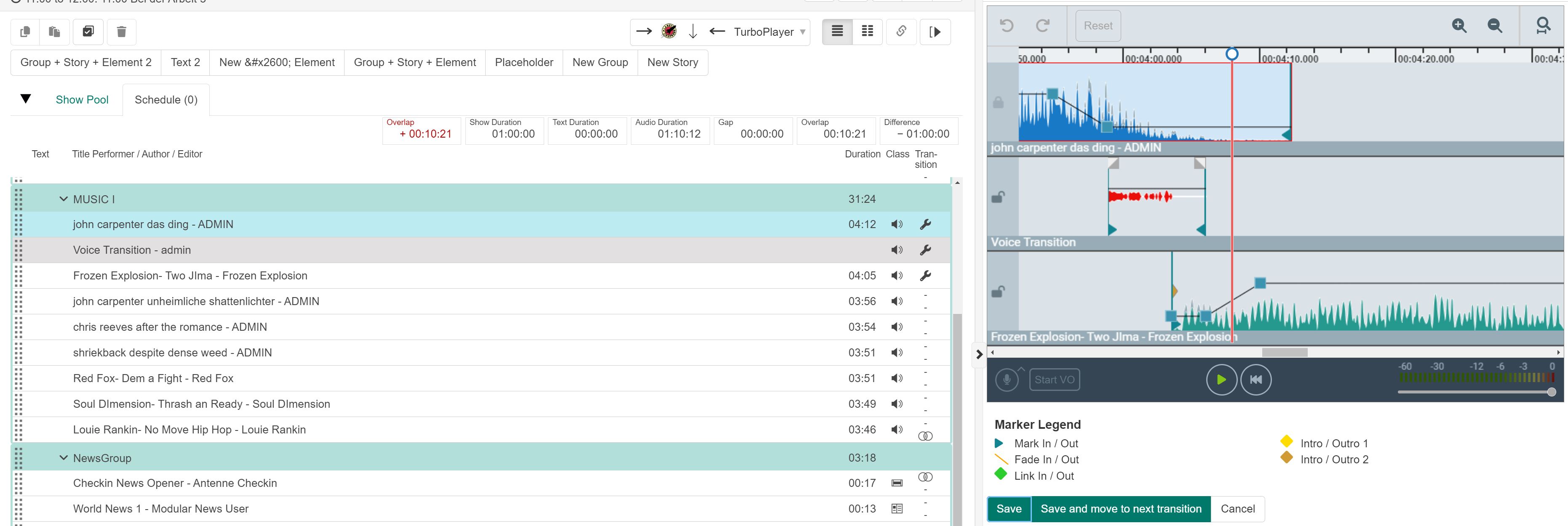Click the Text 2 template button
The height and width of the screenshot is (526, 1568).
click(186, 63)
